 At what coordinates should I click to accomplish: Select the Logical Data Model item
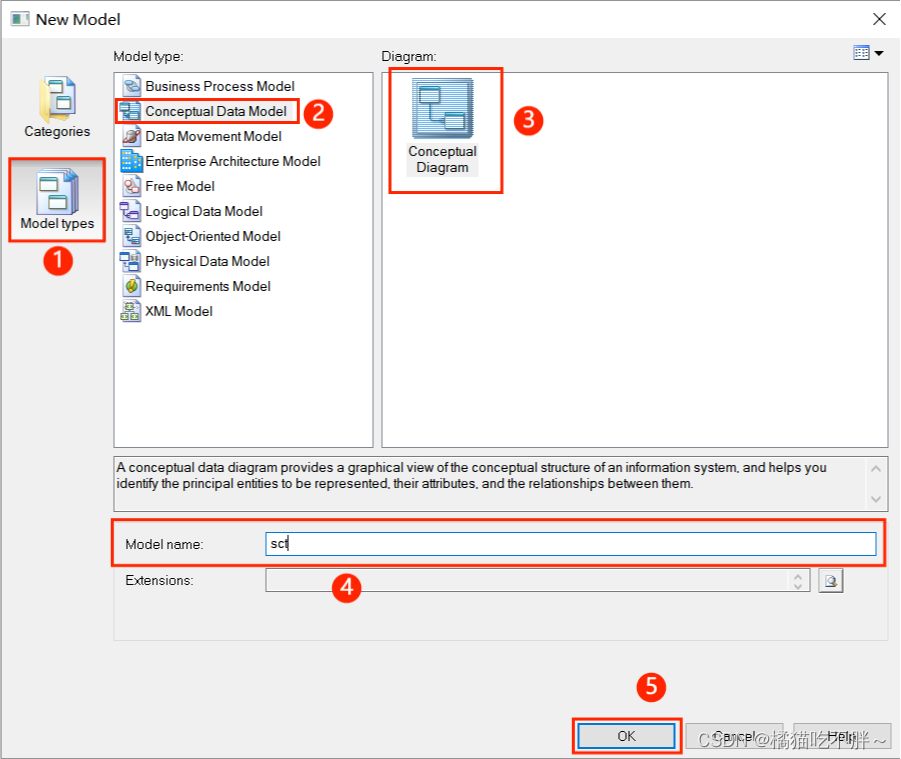click(x=203, y=211)
